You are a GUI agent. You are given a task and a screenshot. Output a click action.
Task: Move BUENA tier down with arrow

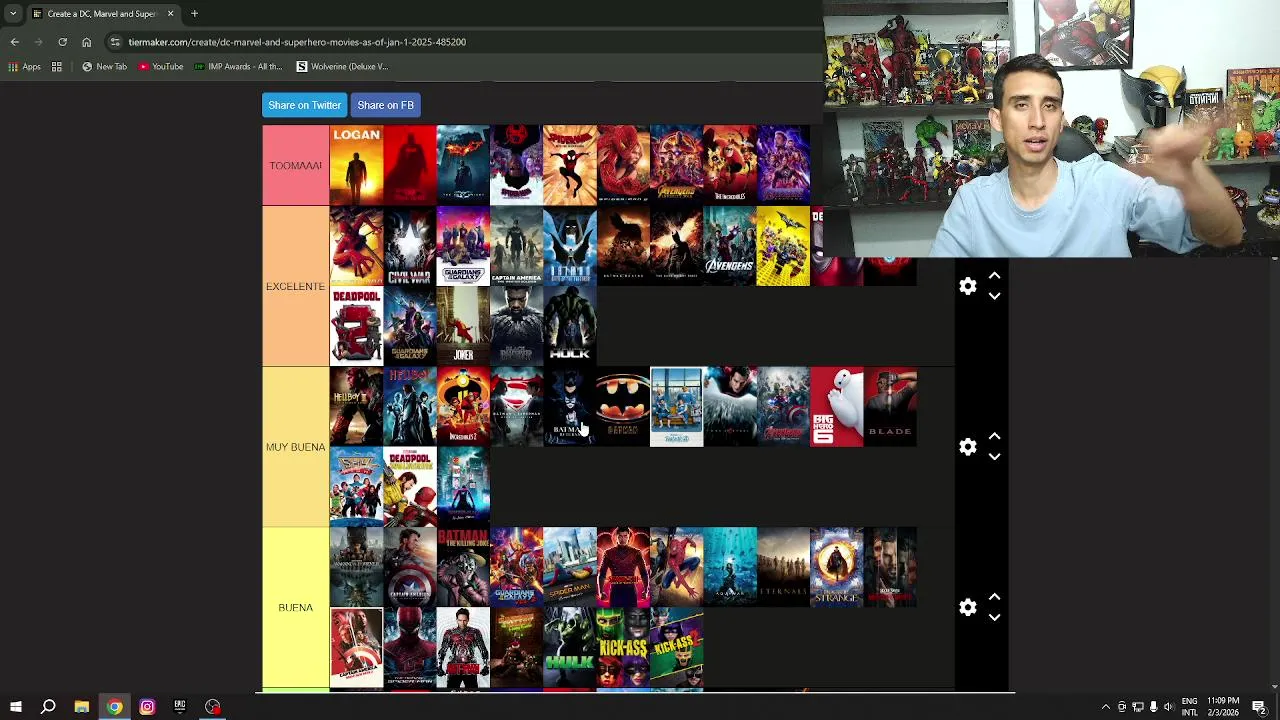[994, 618]
